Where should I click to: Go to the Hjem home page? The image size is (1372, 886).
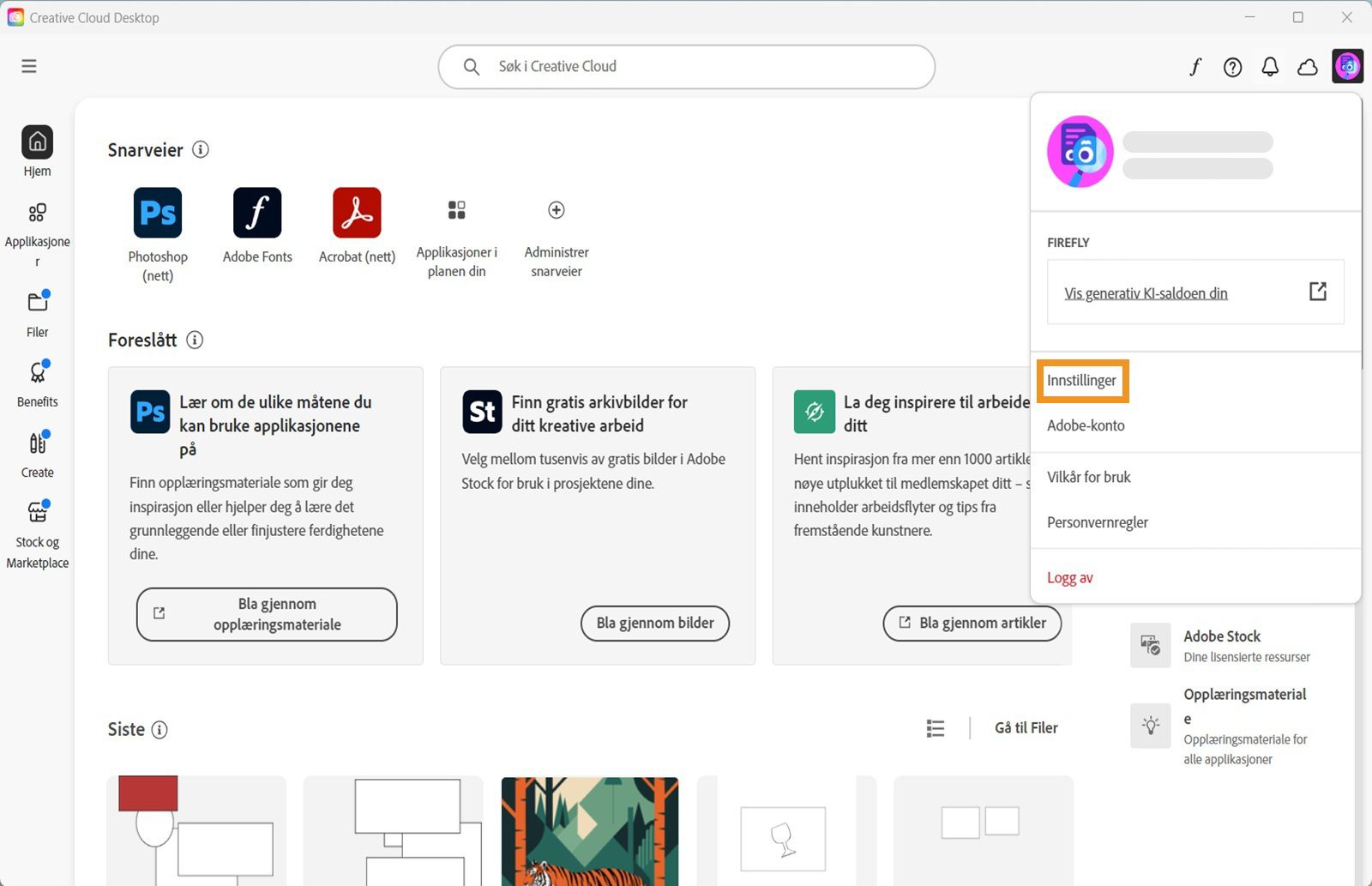pos(37,152)
